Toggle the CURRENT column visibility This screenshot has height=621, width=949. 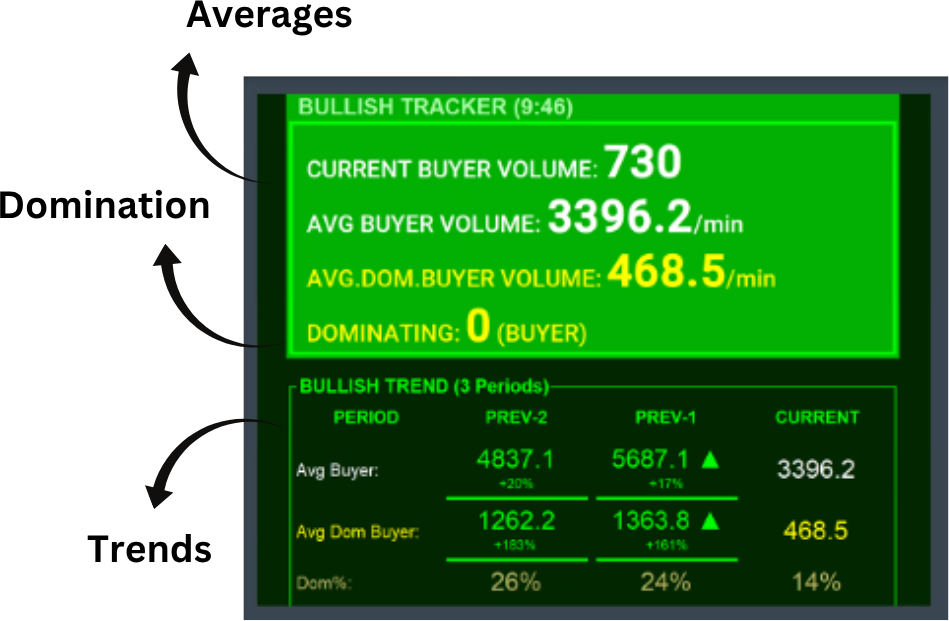click(x=817, y=417)
